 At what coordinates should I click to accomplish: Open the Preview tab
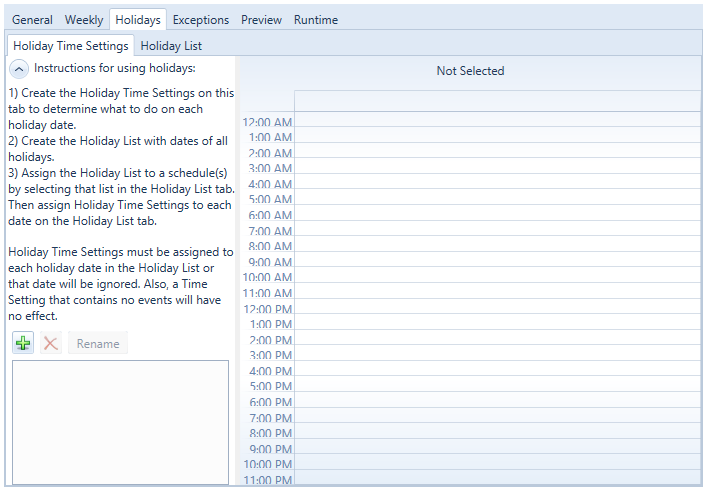click(261, 20)
